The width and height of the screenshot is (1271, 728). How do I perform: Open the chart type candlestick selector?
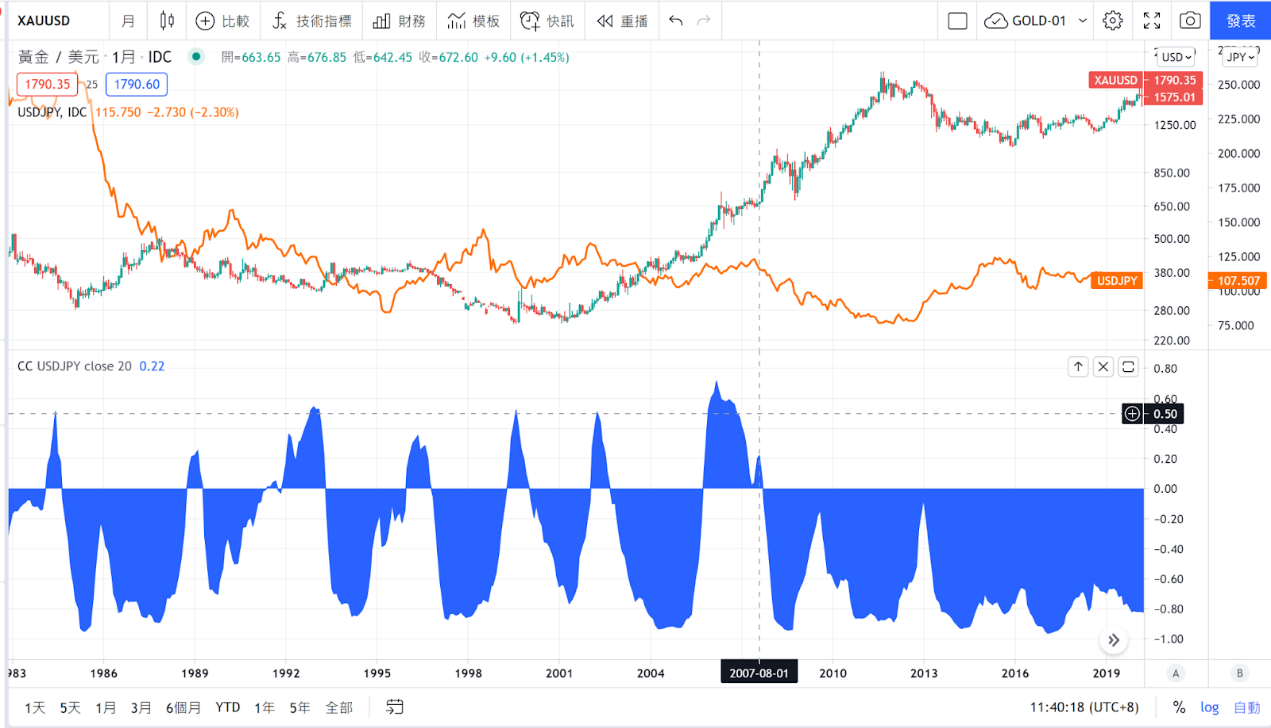click(166, 20)
